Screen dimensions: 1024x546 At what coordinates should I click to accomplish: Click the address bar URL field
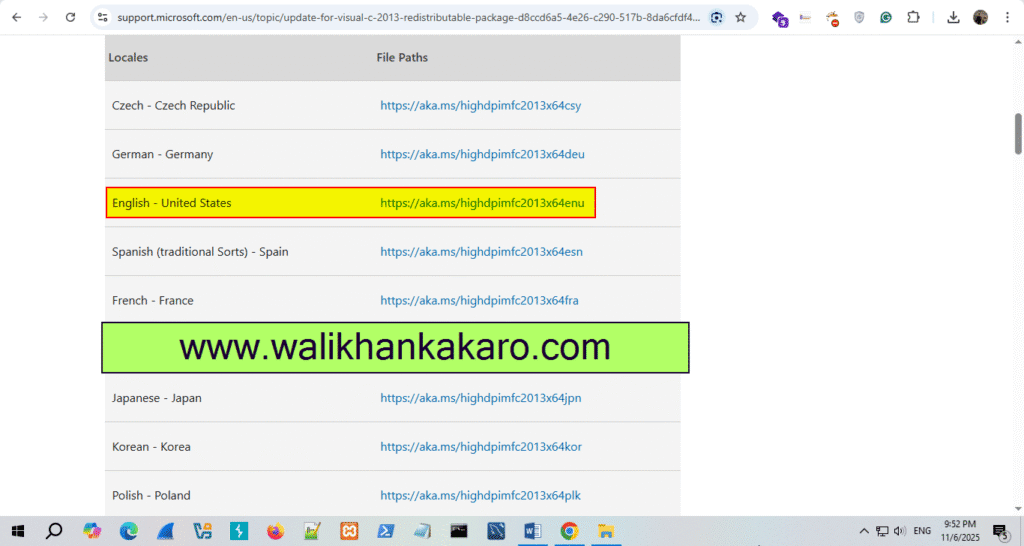[x=400, y=17]
